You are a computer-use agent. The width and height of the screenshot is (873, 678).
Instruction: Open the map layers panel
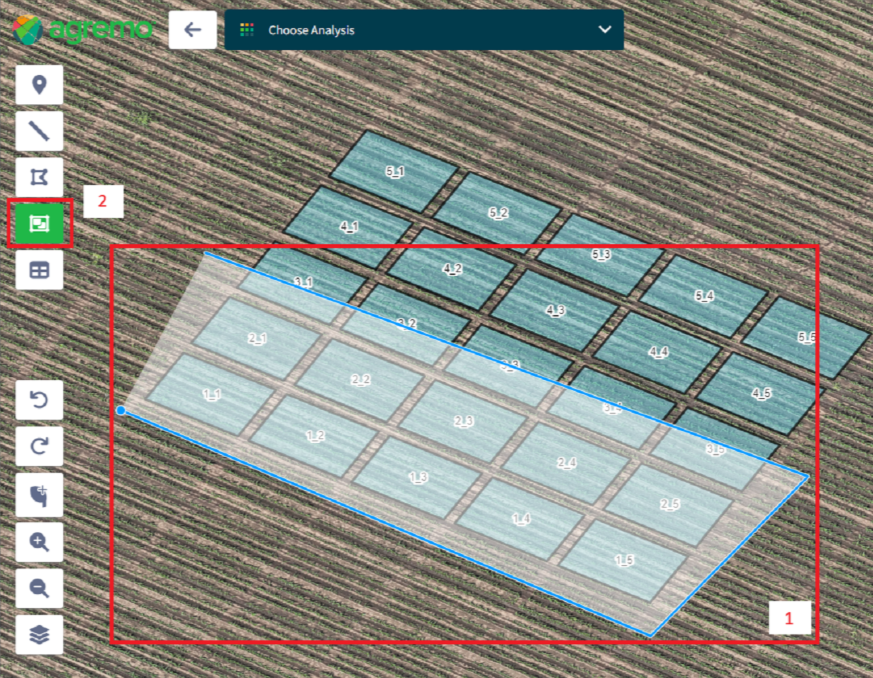(x=40, y=633)
